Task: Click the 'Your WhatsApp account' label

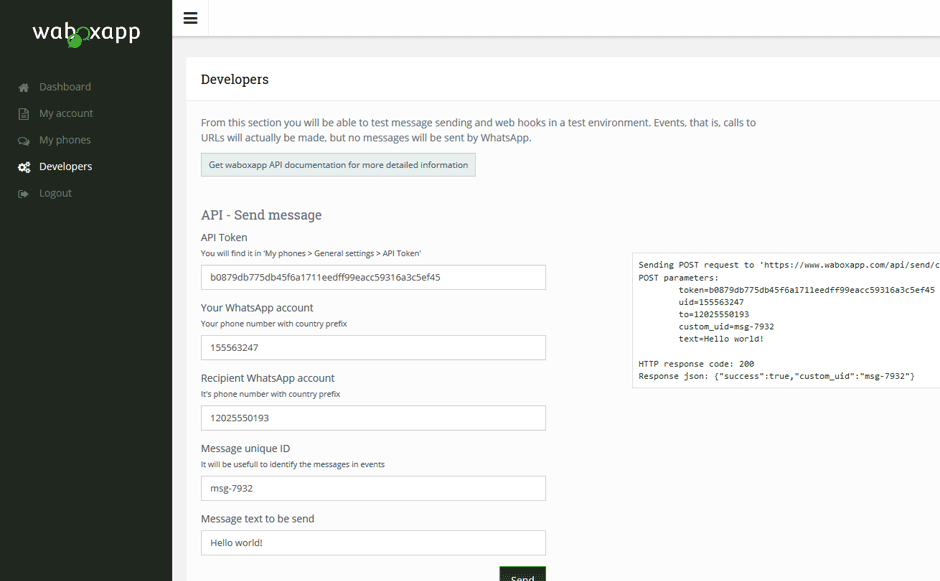Action: point(257,308)
